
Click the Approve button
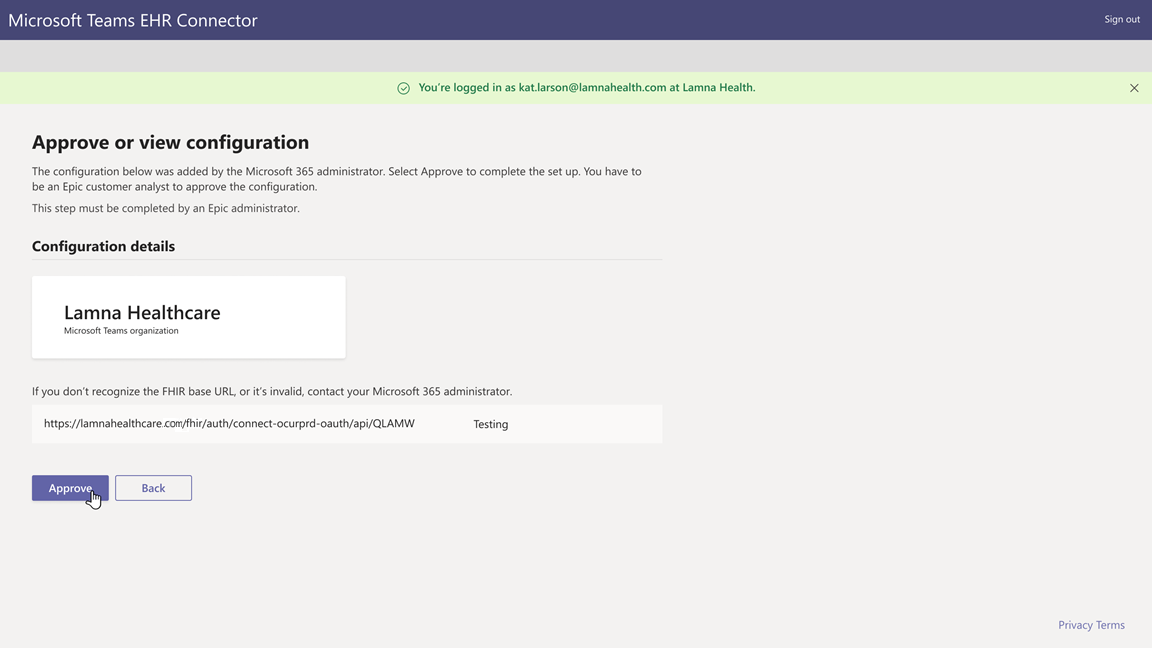[x=70, y=488]
